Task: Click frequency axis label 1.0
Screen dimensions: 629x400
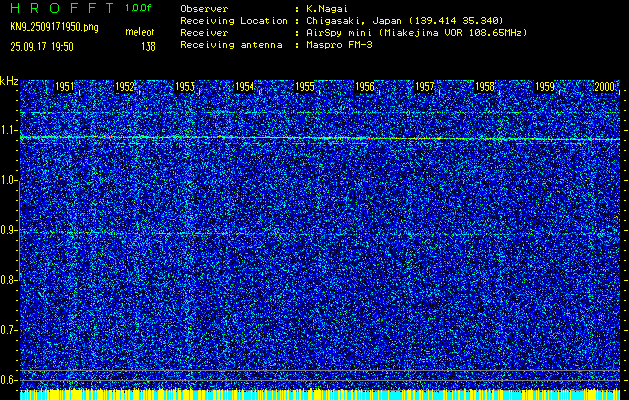Action: [8, 181]
